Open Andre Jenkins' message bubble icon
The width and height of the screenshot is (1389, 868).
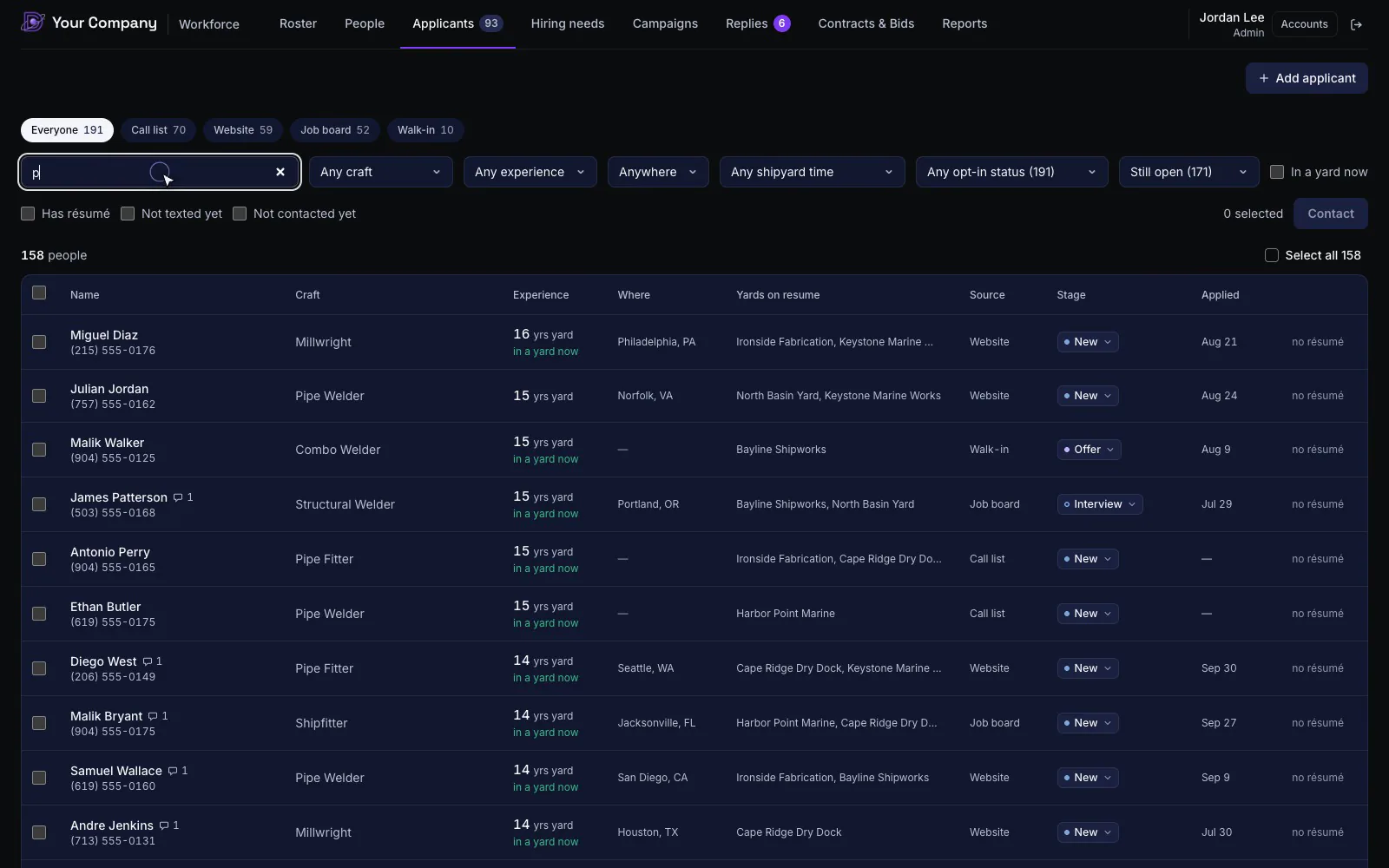(164, 825)
